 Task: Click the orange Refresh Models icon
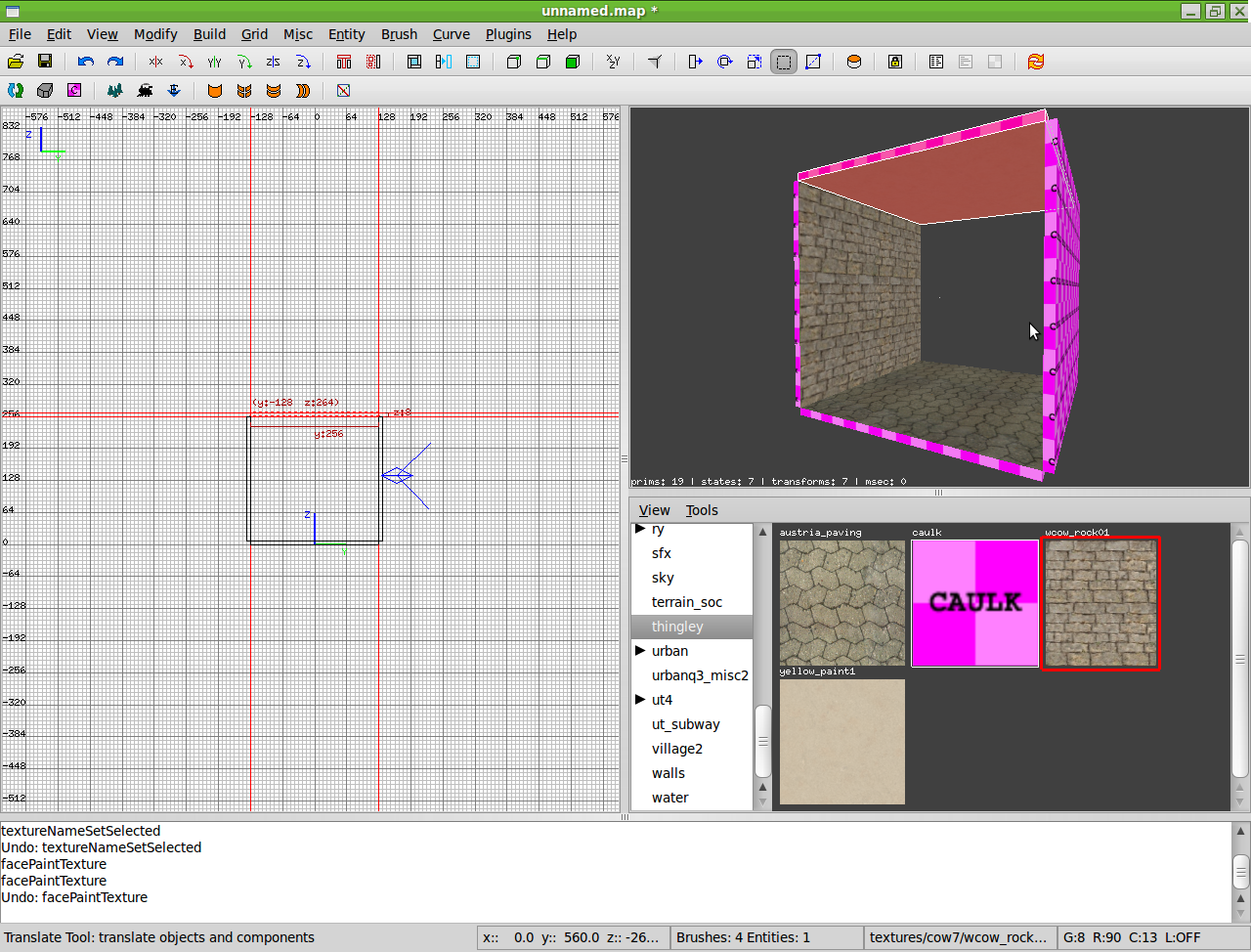pyautogui.click(x=1035, y=62)
